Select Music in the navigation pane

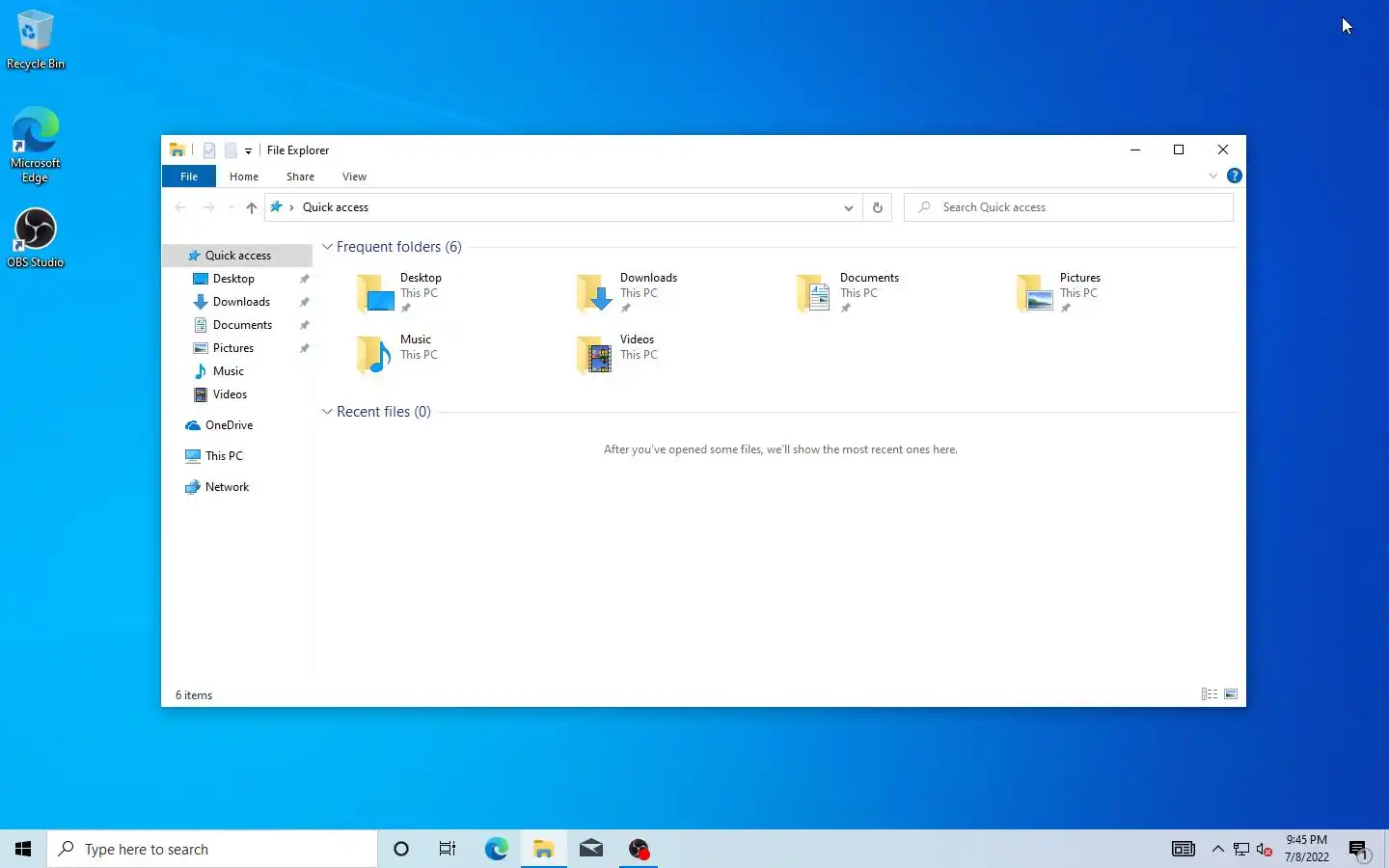(229, 371)
